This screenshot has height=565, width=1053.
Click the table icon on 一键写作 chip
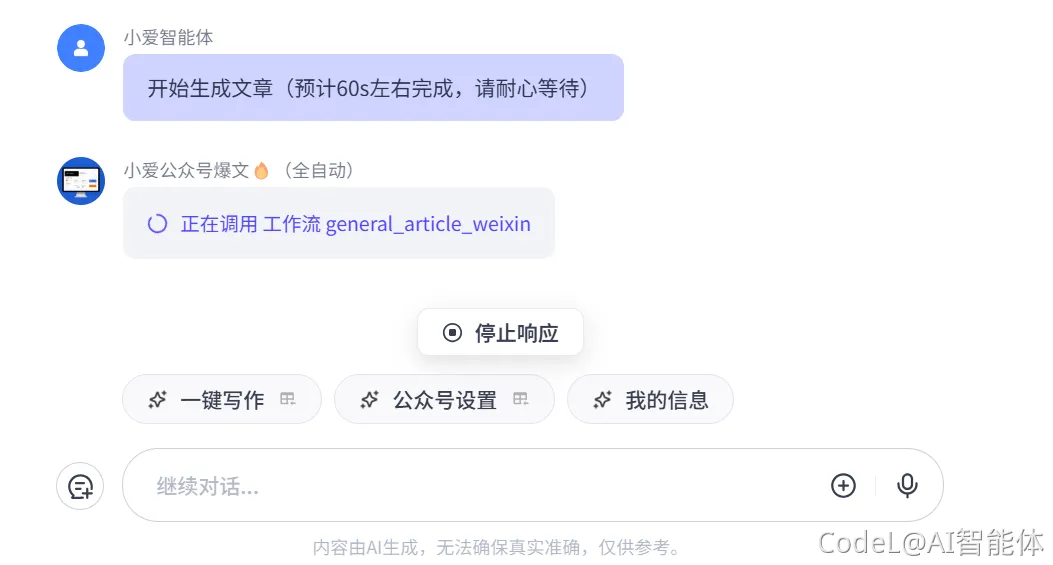pos(288,399)
